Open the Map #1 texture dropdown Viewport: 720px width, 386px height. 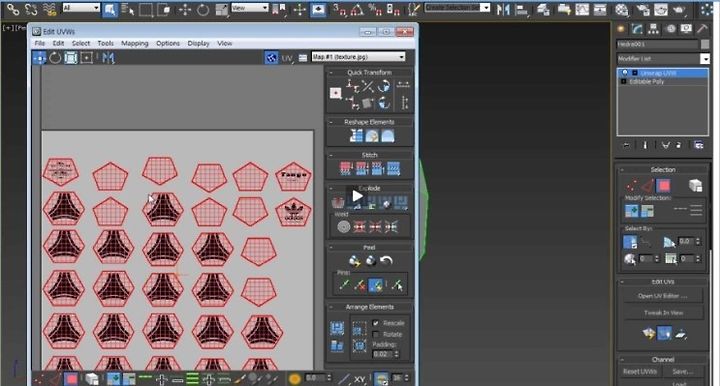(x=358, y=57)
